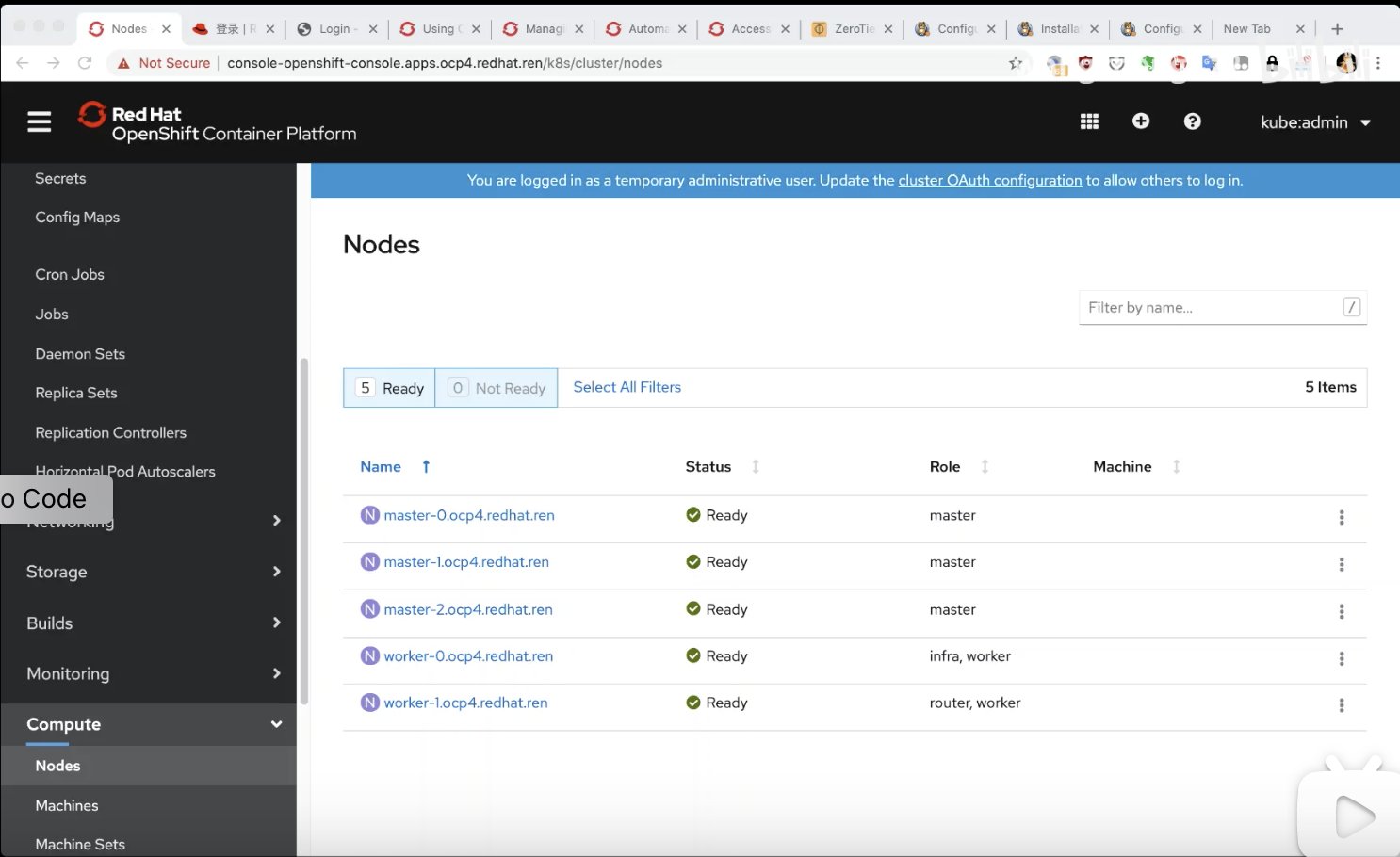Open the kube:admin user dropdown
The height and width of the screenshot is (857, 1400).
1314,122
